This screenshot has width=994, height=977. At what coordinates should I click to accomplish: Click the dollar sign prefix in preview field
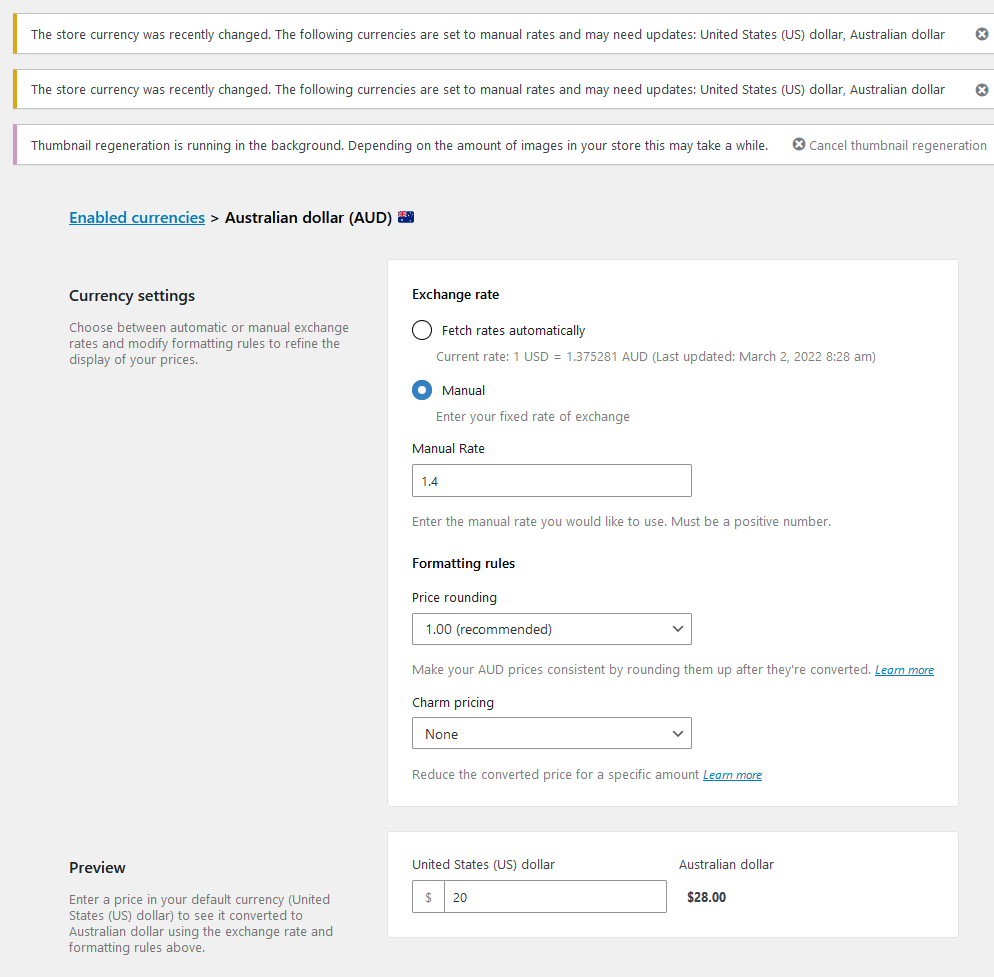[429, 897]
